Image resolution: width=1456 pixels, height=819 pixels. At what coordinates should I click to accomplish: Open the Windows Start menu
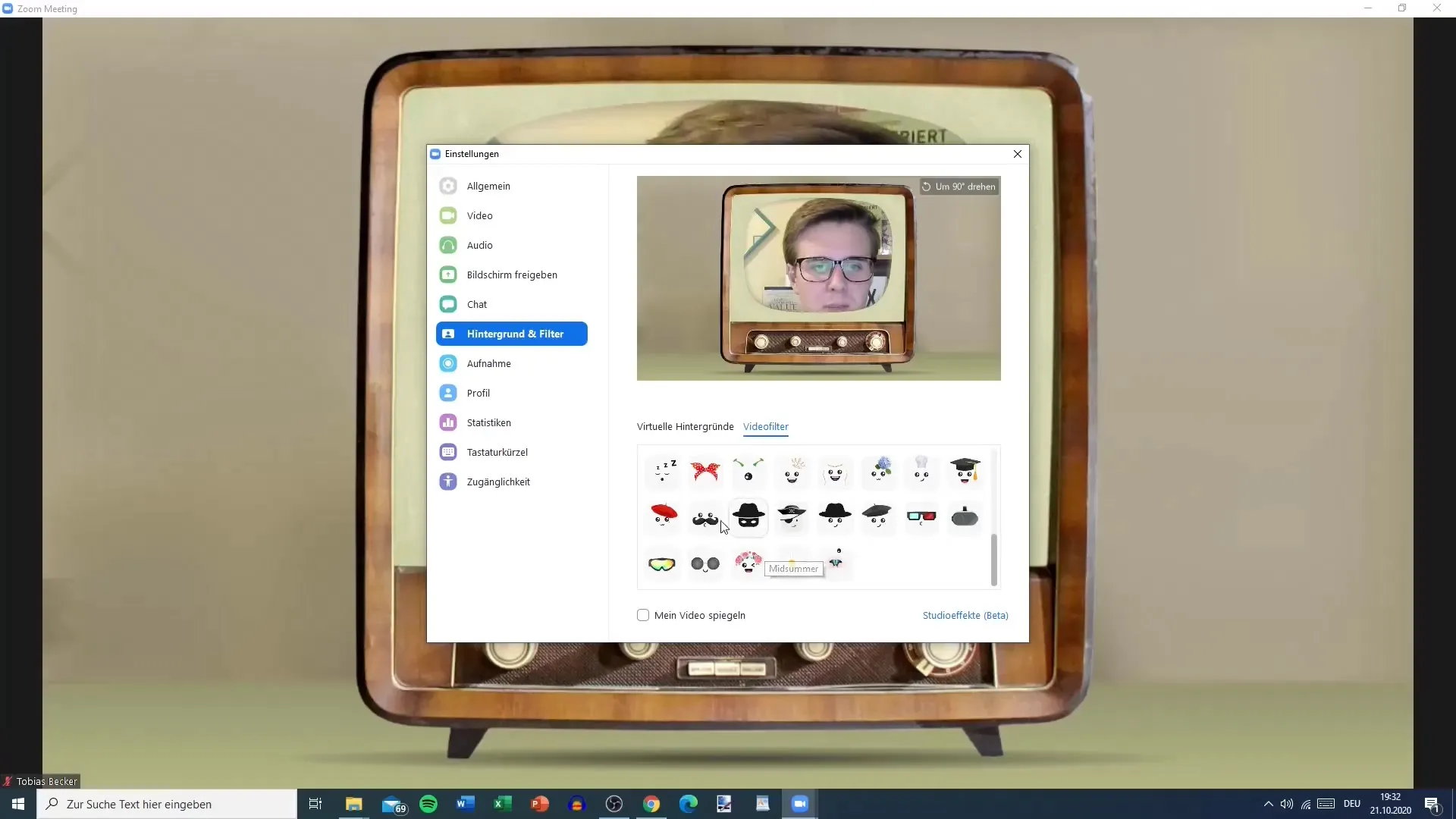click(18, 804)
